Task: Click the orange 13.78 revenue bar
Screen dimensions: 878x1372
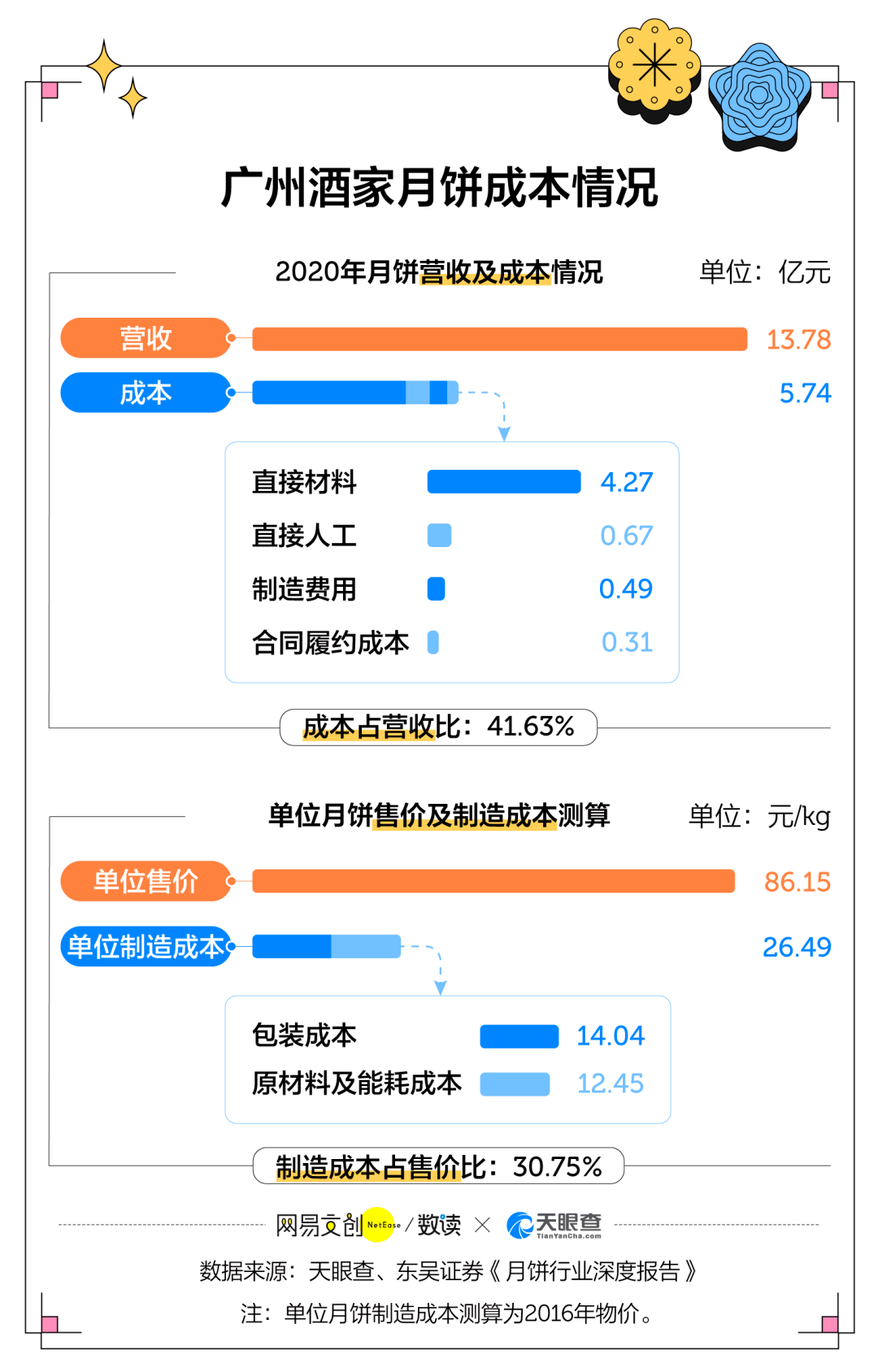Action: coord(499,339)
